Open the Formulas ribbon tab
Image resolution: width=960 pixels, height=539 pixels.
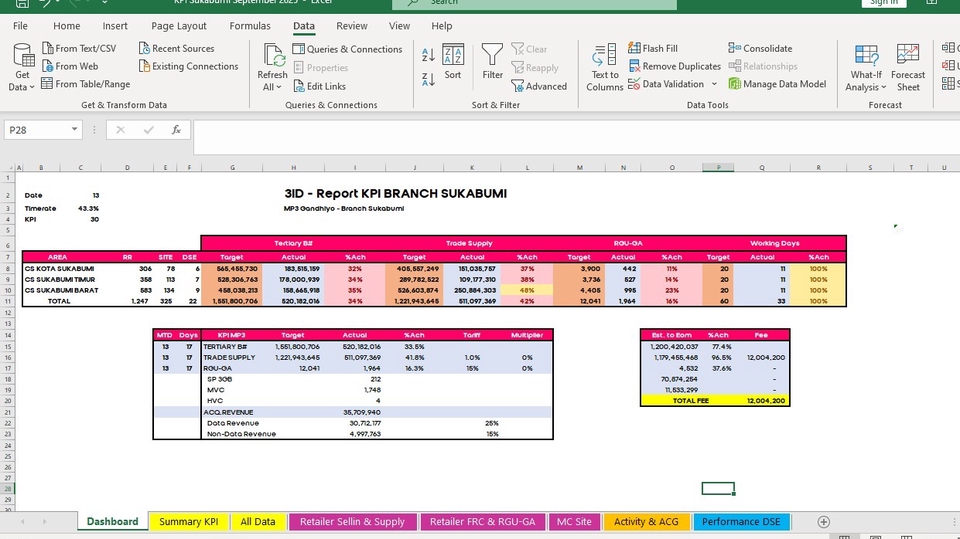[250, 26]
